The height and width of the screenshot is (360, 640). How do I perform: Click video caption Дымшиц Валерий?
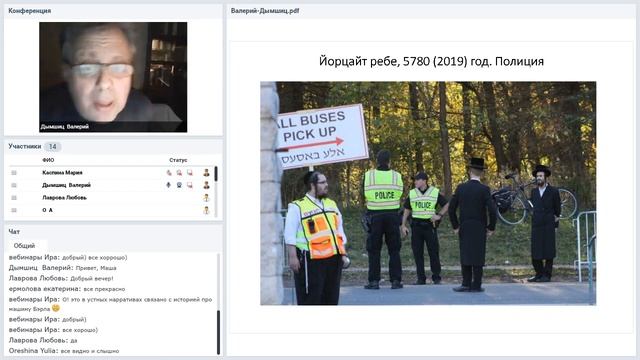click(64, 127)
